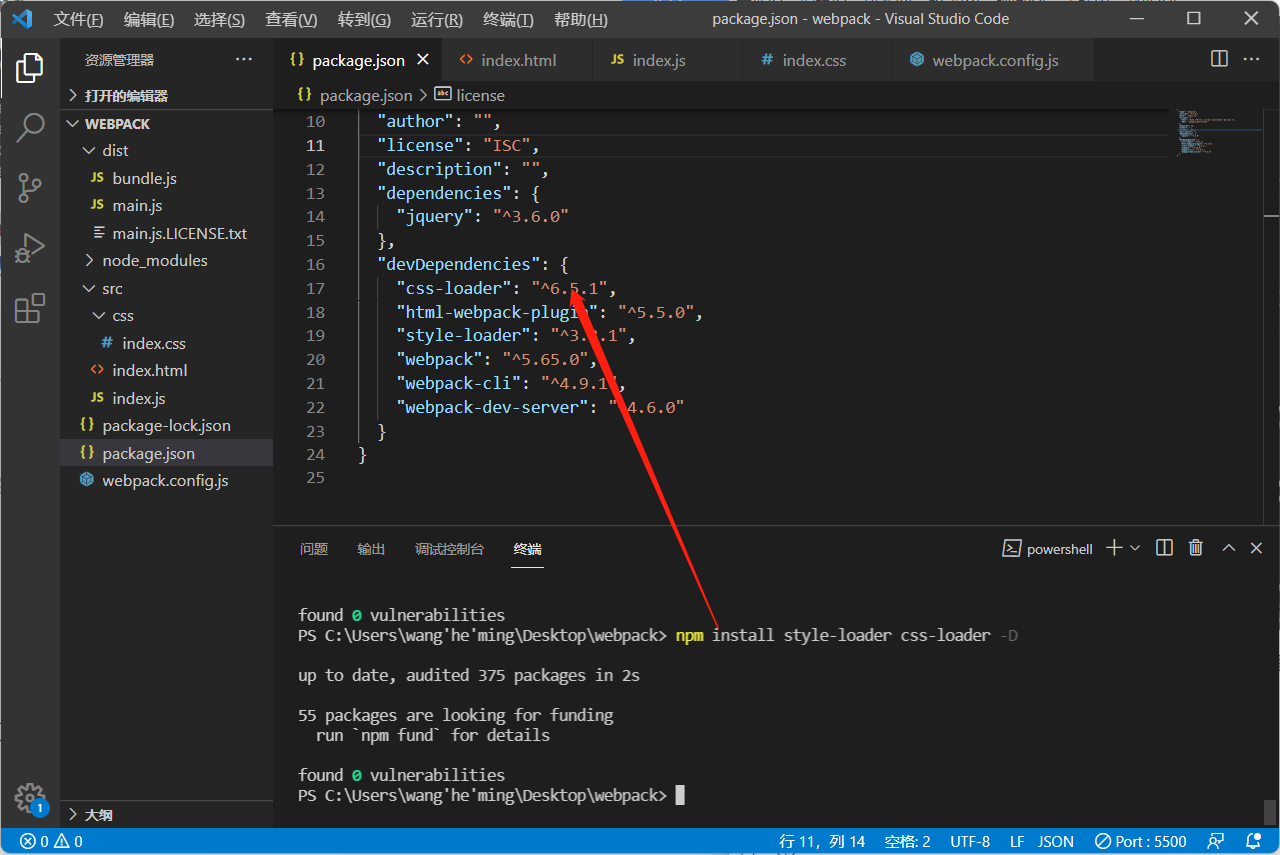Click the license breadcrumb segment
1280x855 pixels.
point(480,96)
